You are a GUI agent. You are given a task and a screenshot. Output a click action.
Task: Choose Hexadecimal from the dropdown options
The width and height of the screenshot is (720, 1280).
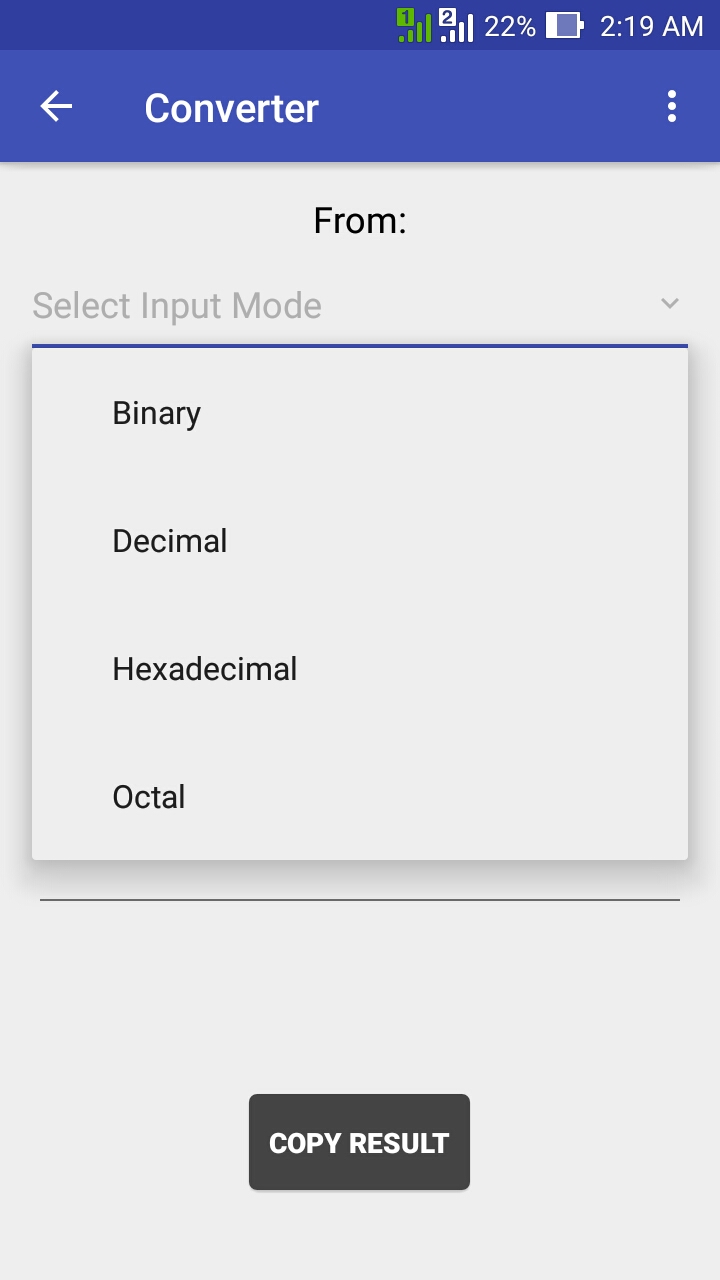click(x=204, y=668)
